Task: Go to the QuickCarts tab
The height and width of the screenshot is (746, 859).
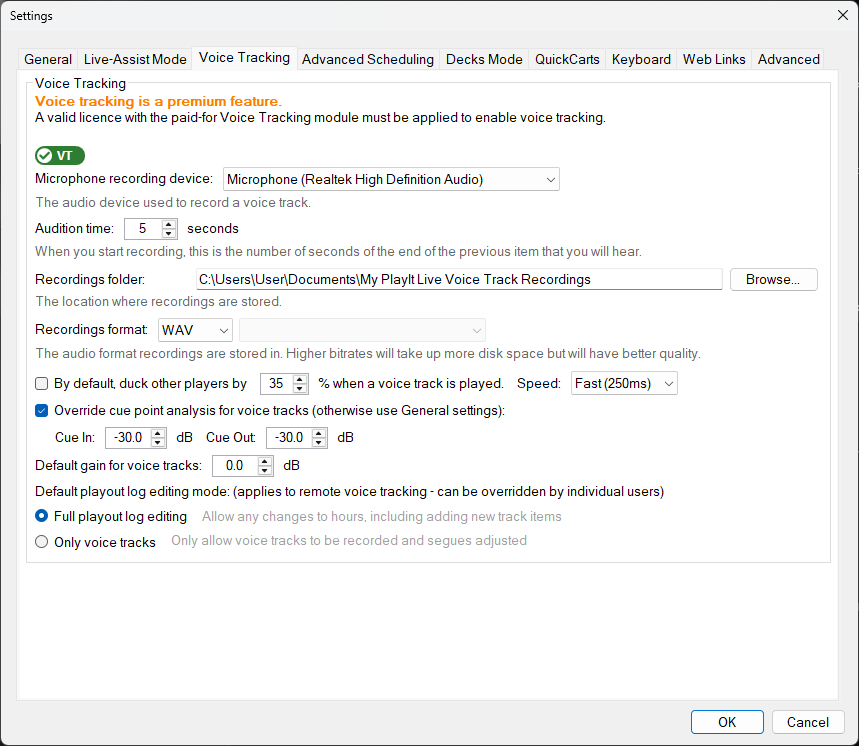Action: (567, 59)
